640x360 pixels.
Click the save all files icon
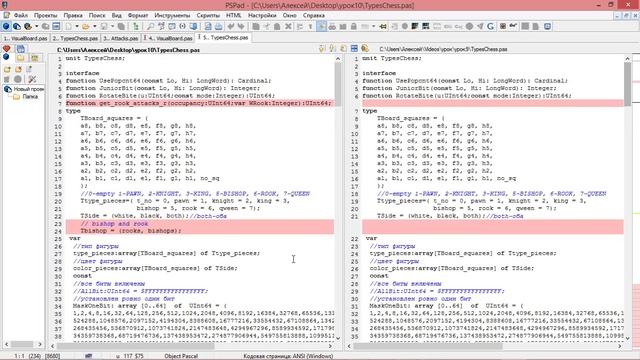pyautogui.click(x=121, y=27)
